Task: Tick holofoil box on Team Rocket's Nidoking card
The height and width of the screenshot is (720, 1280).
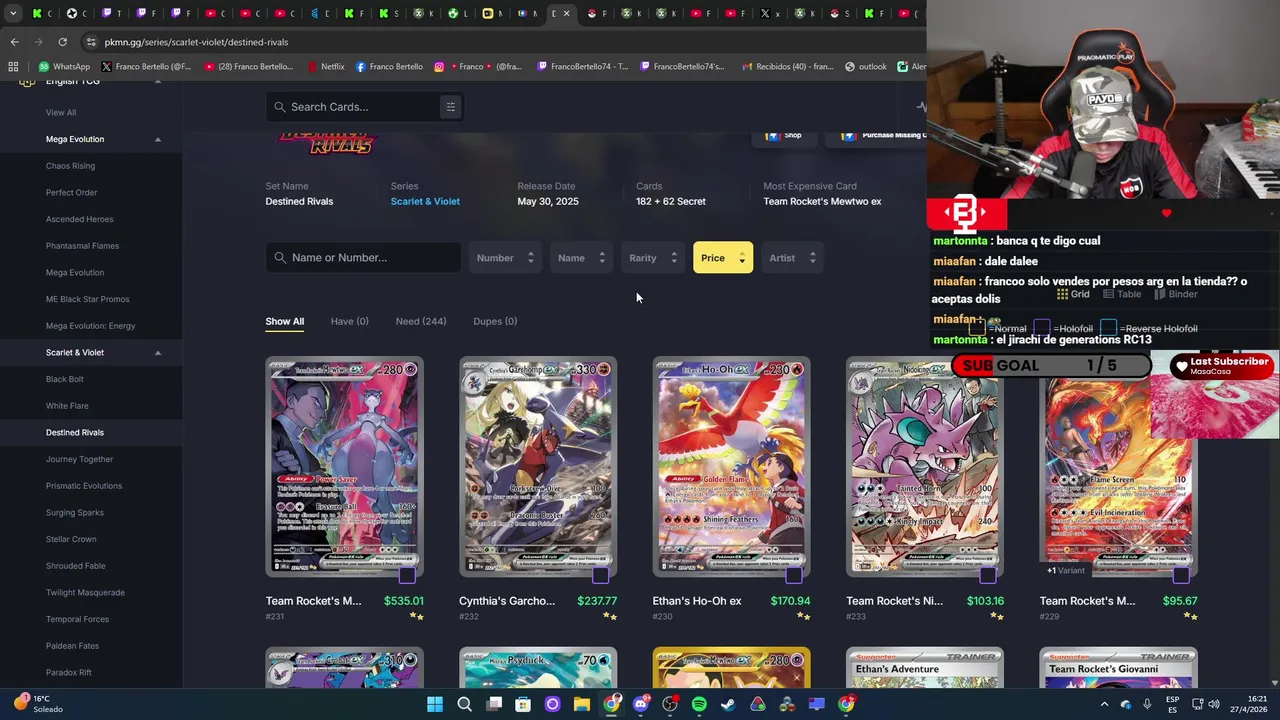Action: click(987, 575)
